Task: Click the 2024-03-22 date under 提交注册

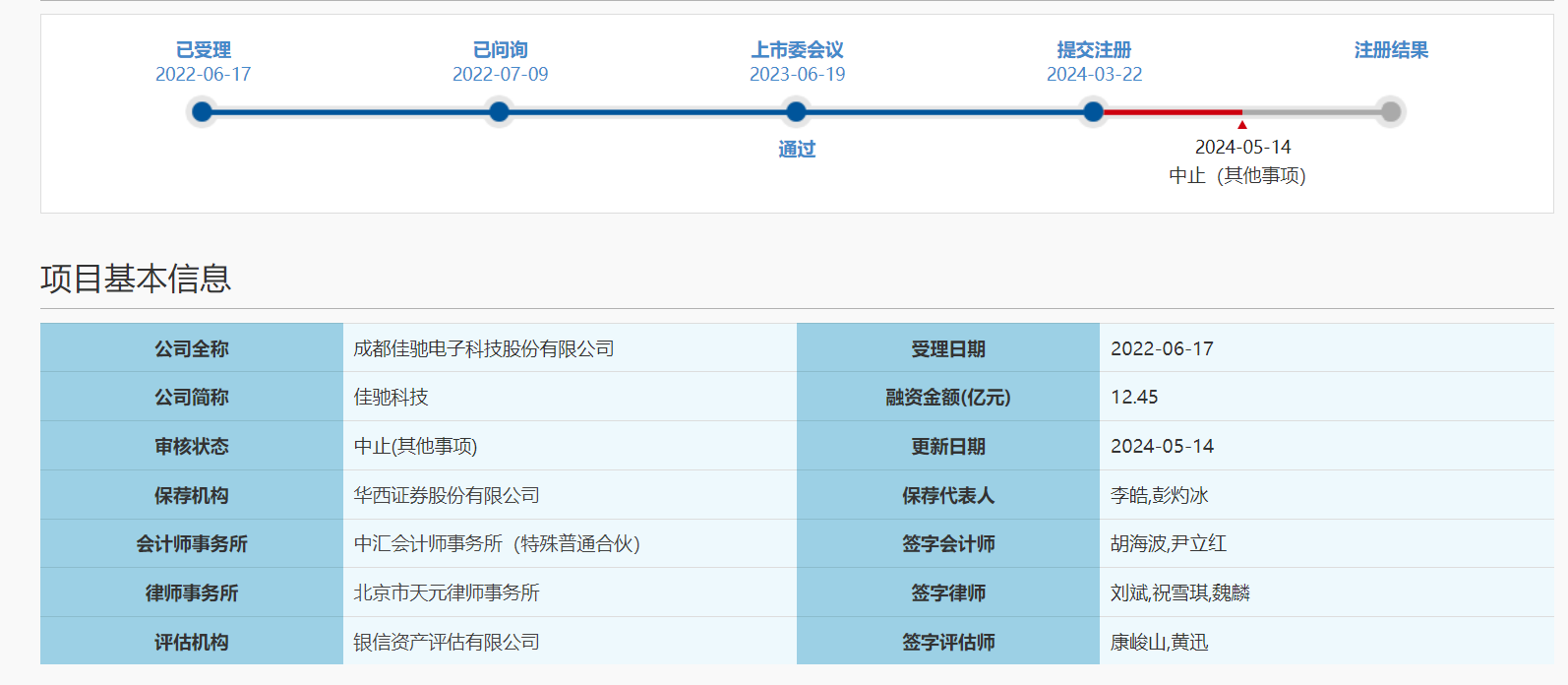Action: [x=1094, y=75]
